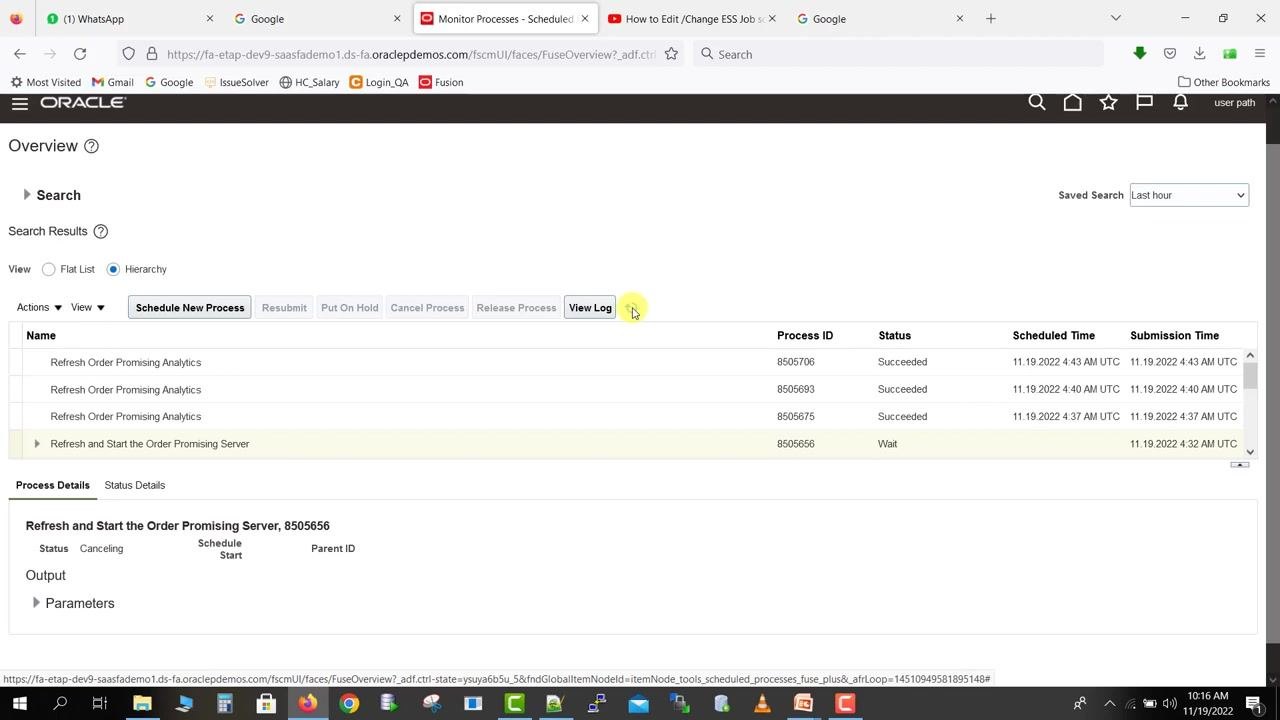Open Google Chrome from the taskbar
Screen dimensions: 1280x720
click(349, 704)
